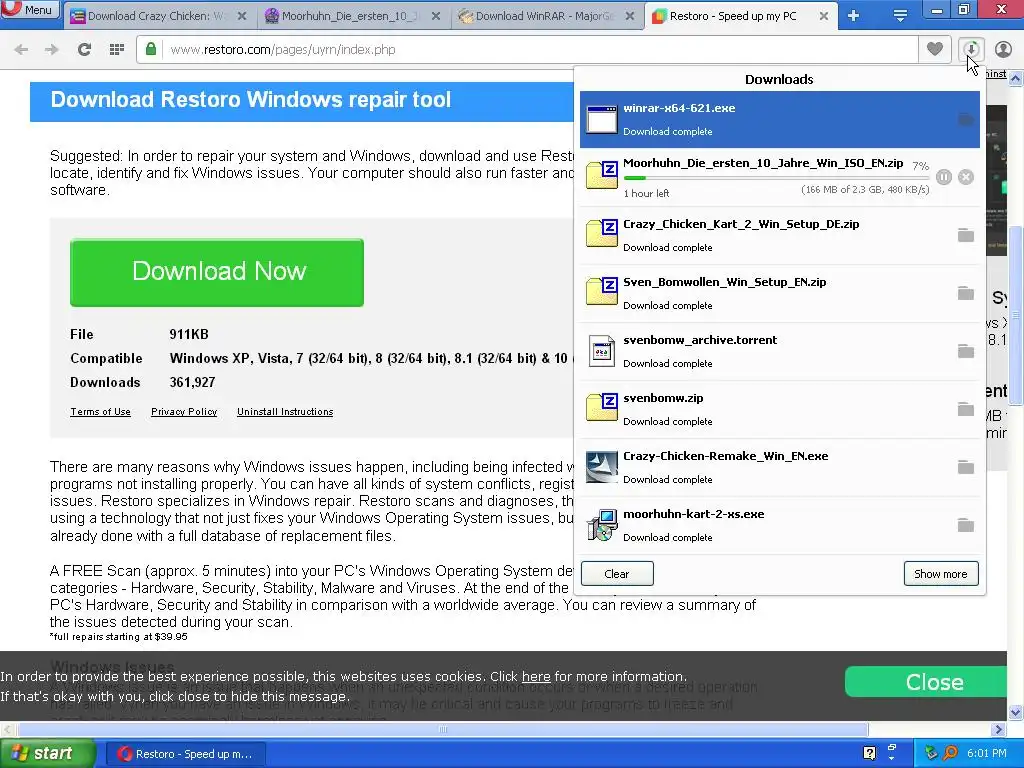Viewport: 1024px width, 768px height.
Task: Click the winrar exe file icon
Action: 601,120
